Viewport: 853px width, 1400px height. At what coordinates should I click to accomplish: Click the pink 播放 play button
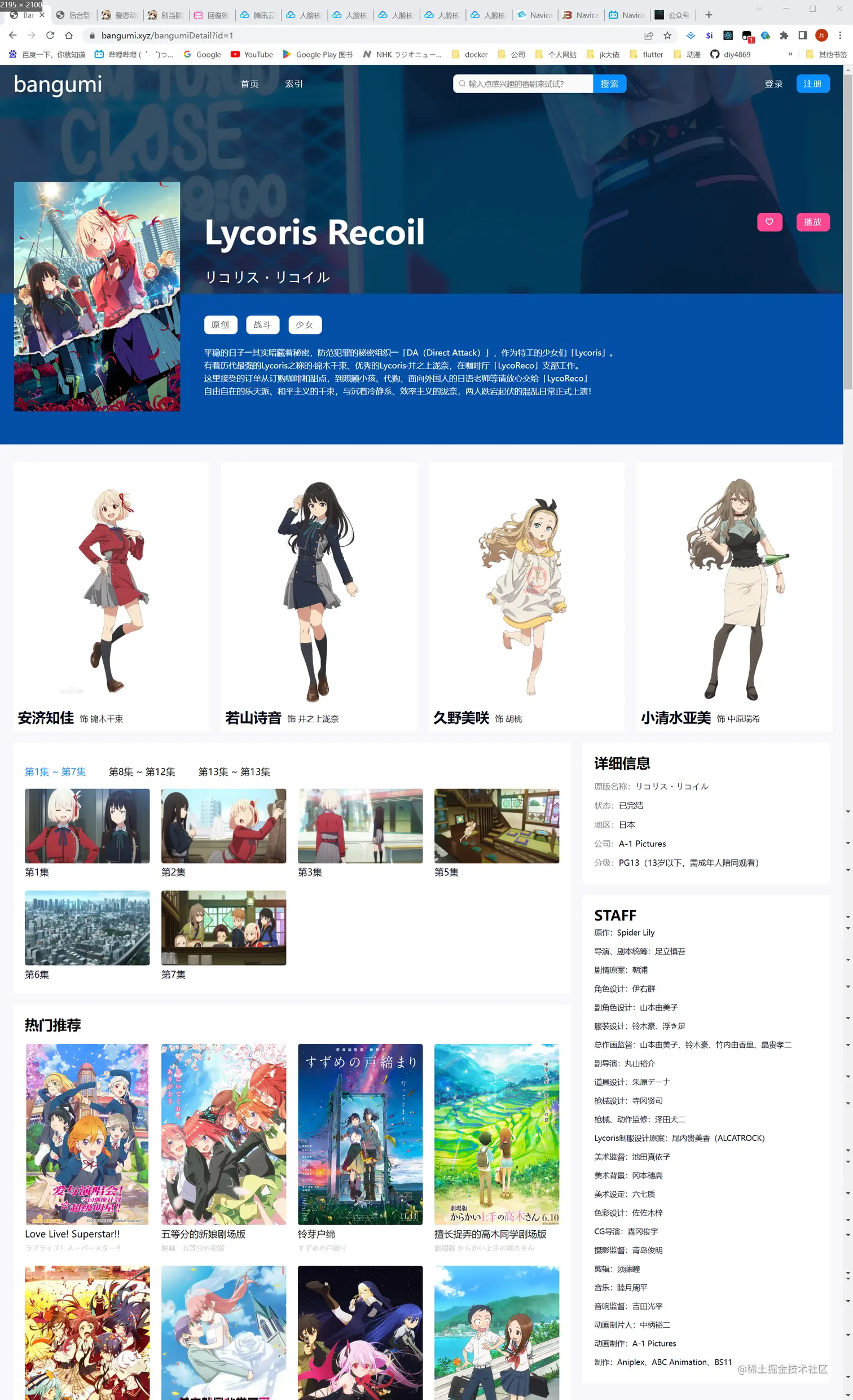click(813, 222)
